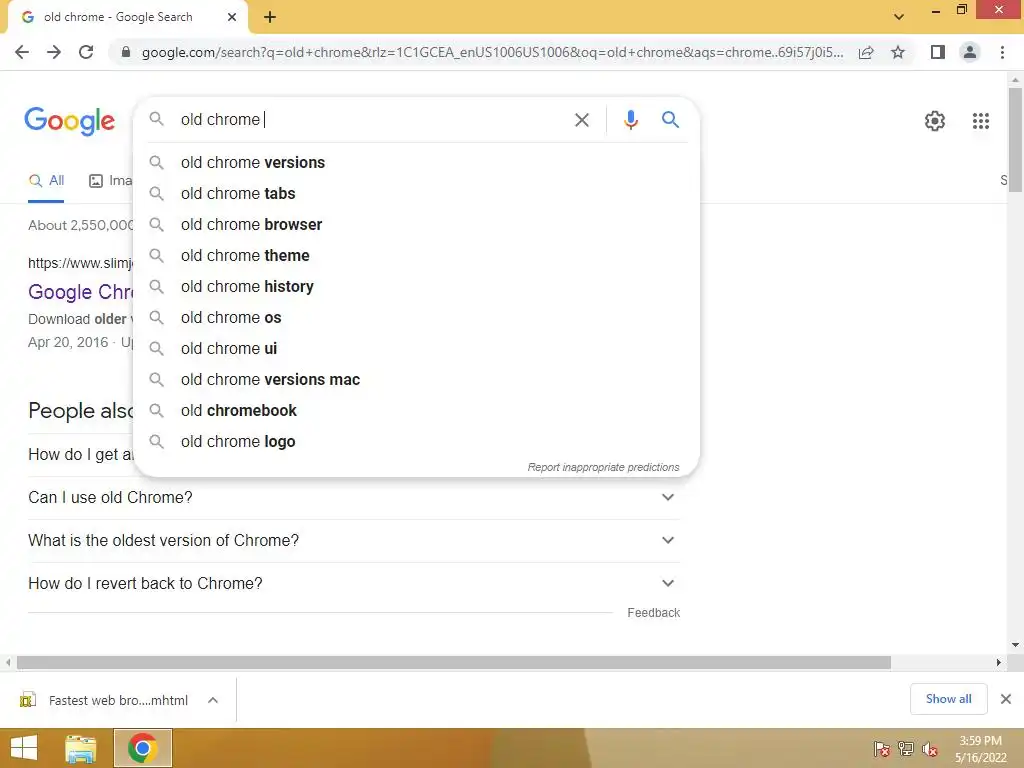Open download options chevron for mhtml file
1024x768 pixels.
[x=213, y=700]
